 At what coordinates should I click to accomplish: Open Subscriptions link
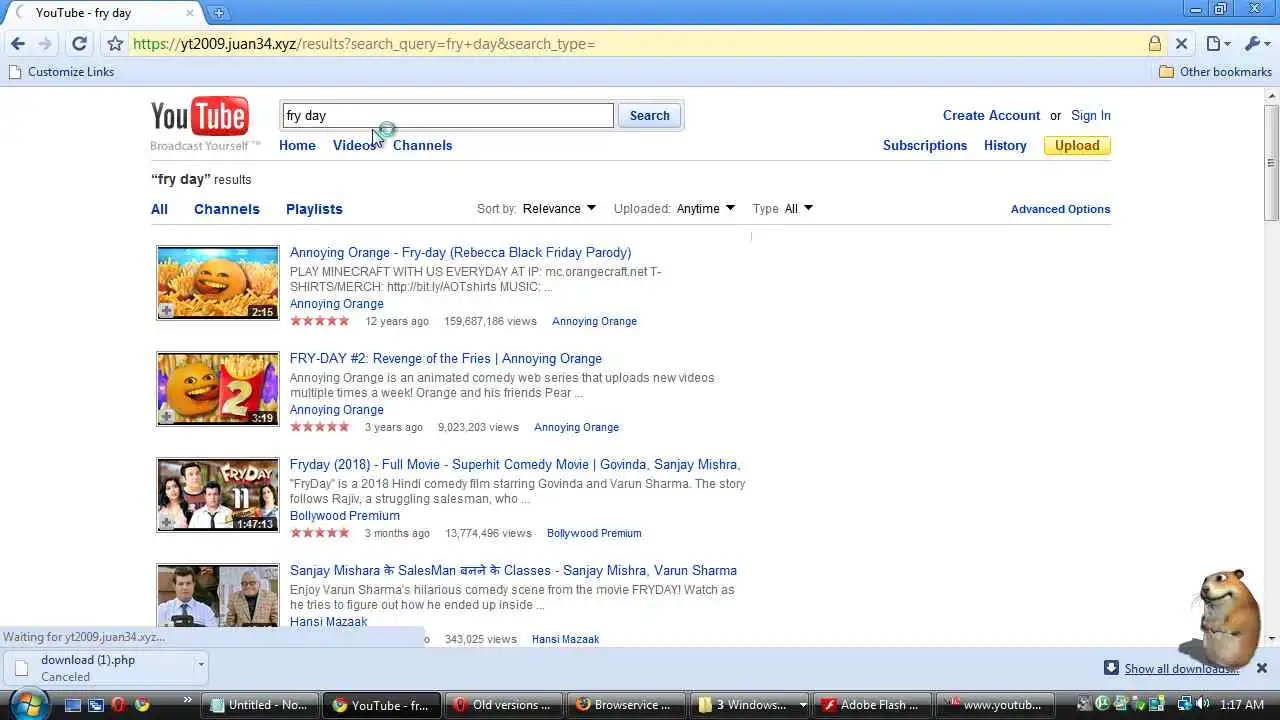tap(925, 145)
